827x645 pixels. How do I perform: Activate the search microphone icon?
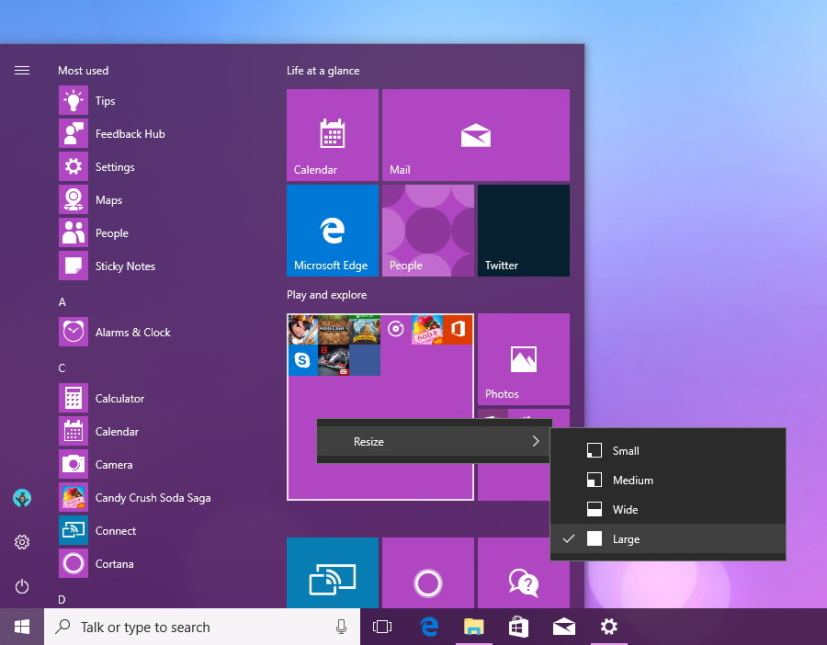pyautogui.click(x=341, y=627)
